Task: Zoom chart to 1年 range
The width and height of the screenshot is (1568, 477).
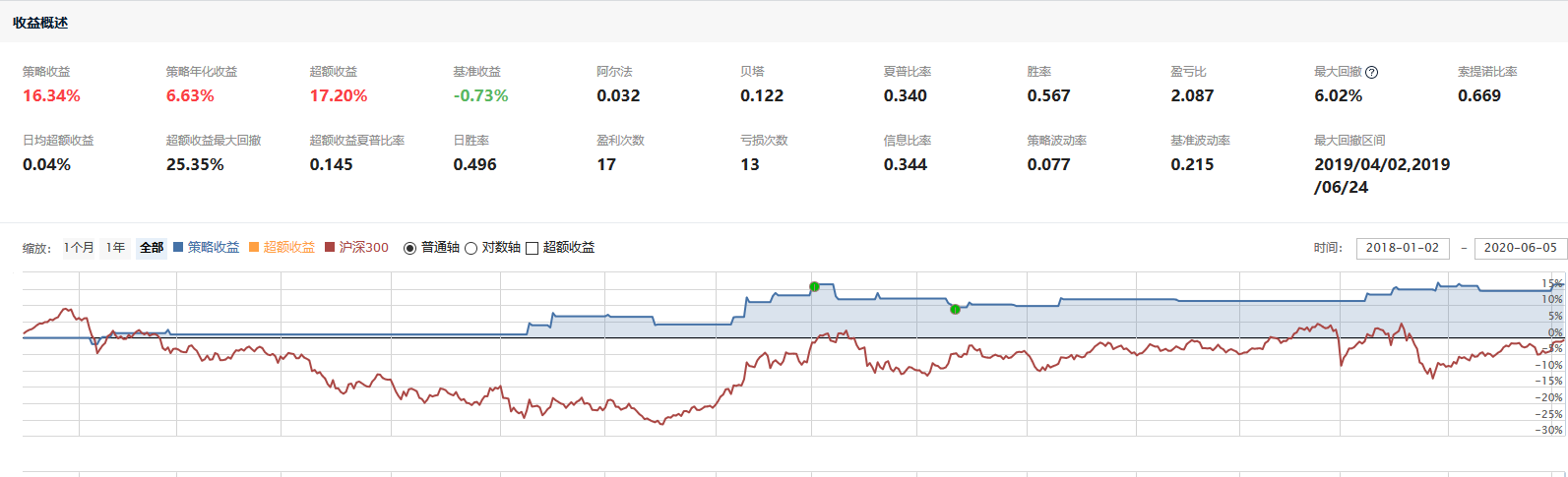Action: coord(116,248)
